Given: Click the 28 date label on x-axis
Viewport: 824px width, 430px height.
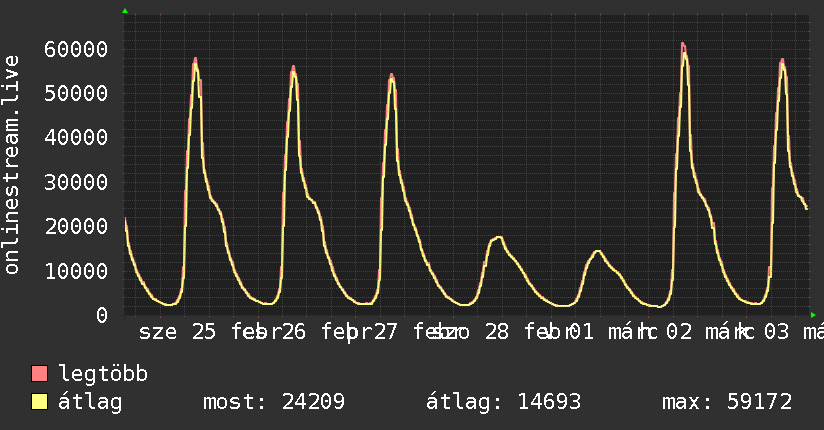Looking at the screenshot, I should tap(497, 332).
